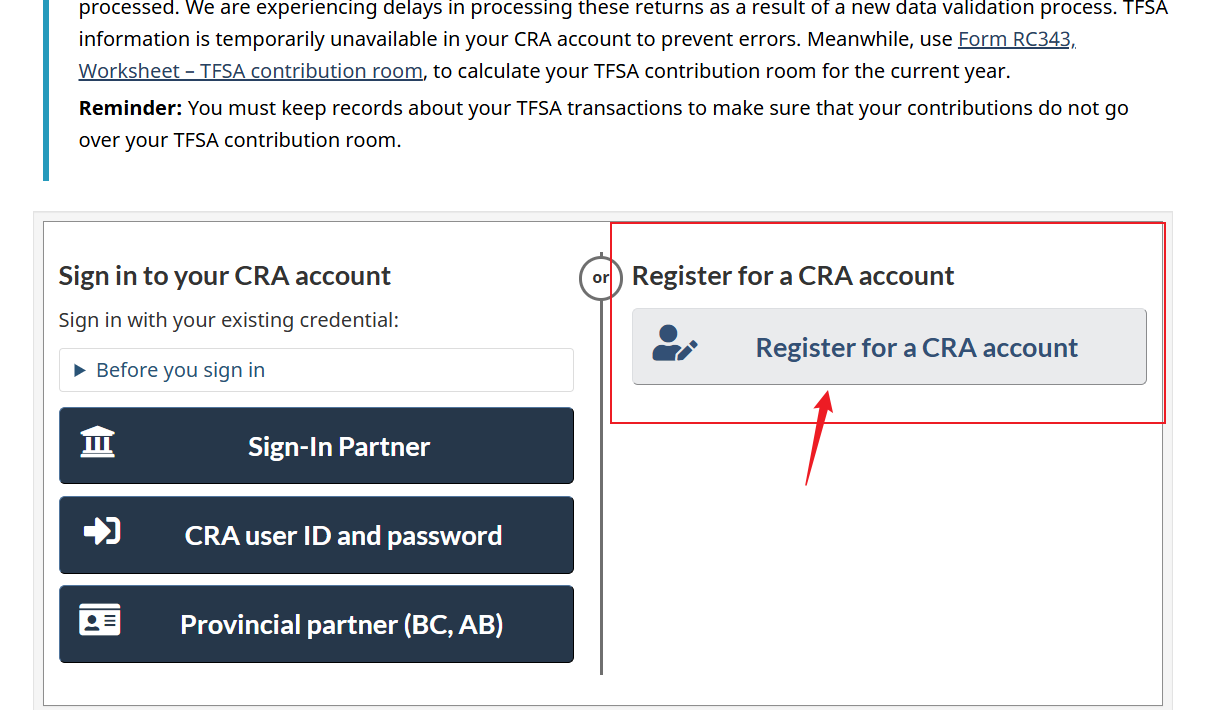Expand the "Before you sign in" text label
The height and width of the screenshot is (710, 1227).
[x=180, y=371]
